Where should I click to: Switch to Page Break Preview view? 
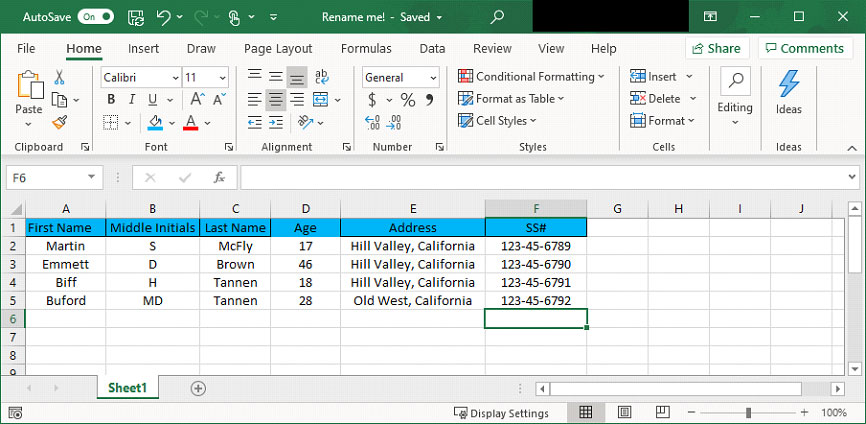pyautogui.click(x=663, y=412)
